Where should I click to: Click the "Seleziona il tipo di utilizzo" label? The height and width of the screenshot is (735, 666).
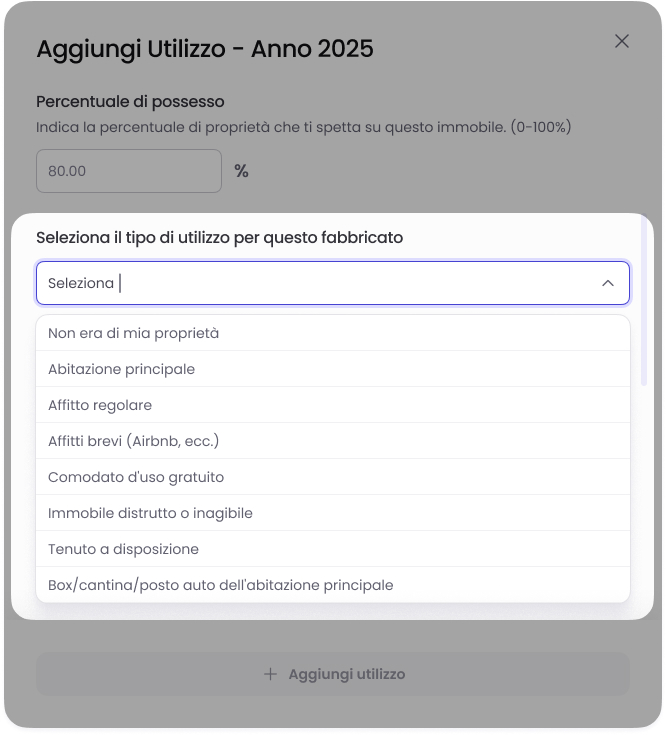coord(220,238)
